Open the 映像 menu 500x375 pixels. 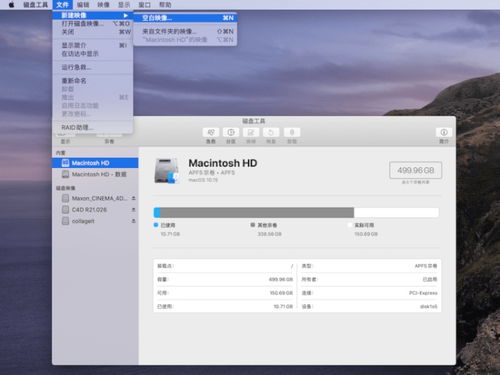click(x=103, y=5)
